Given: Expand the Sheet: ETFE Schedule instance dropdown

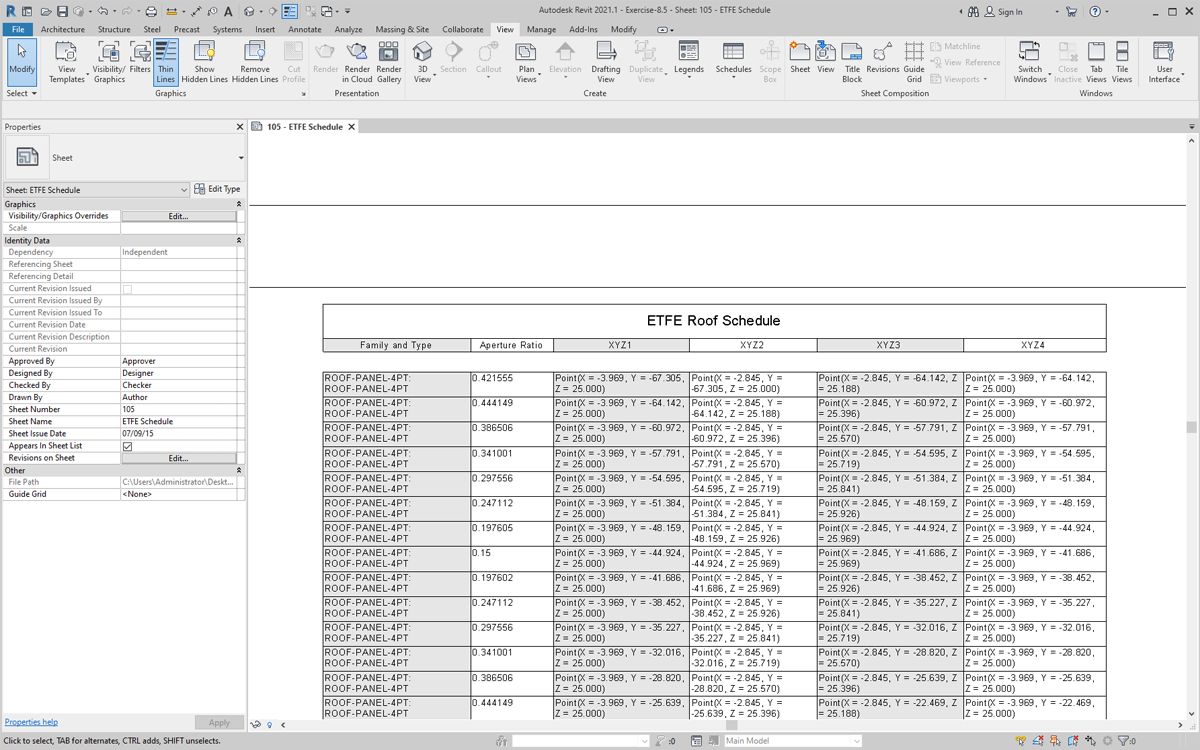Looking at the screenshot, I should 184,190.
